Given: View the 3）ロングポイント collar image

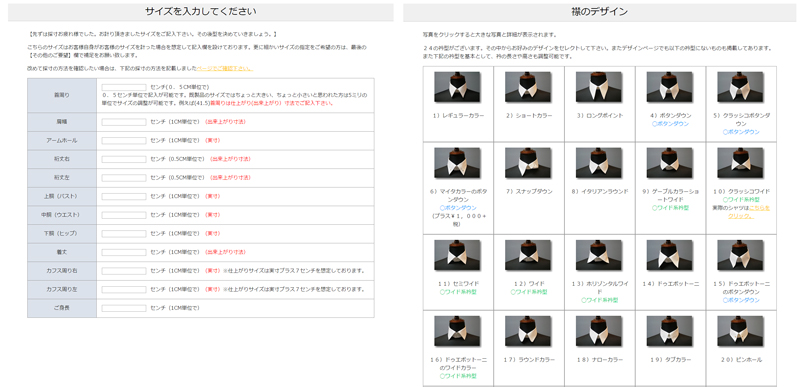Looking at the screenshot, I should [x=598, y=87].
